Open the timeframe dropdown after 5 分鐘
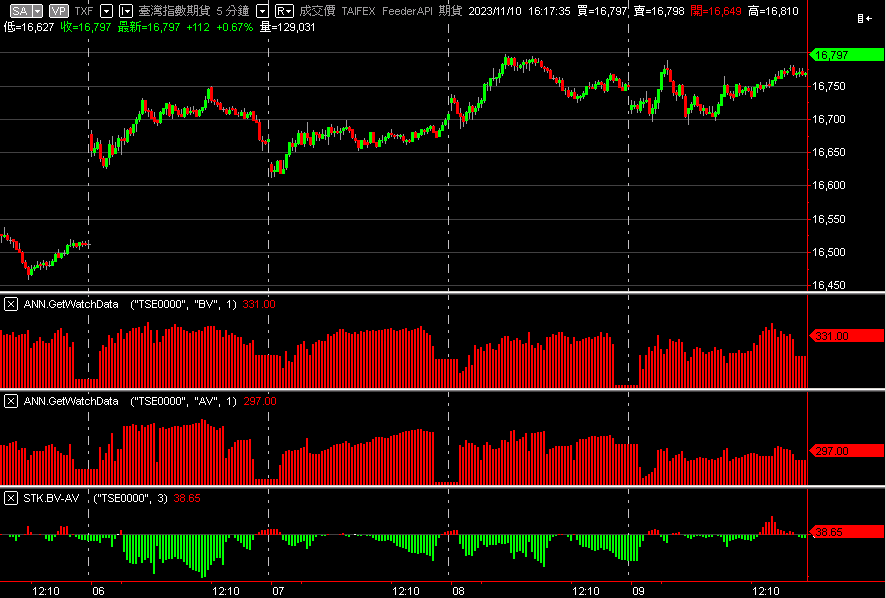 (x=262, y=11)
